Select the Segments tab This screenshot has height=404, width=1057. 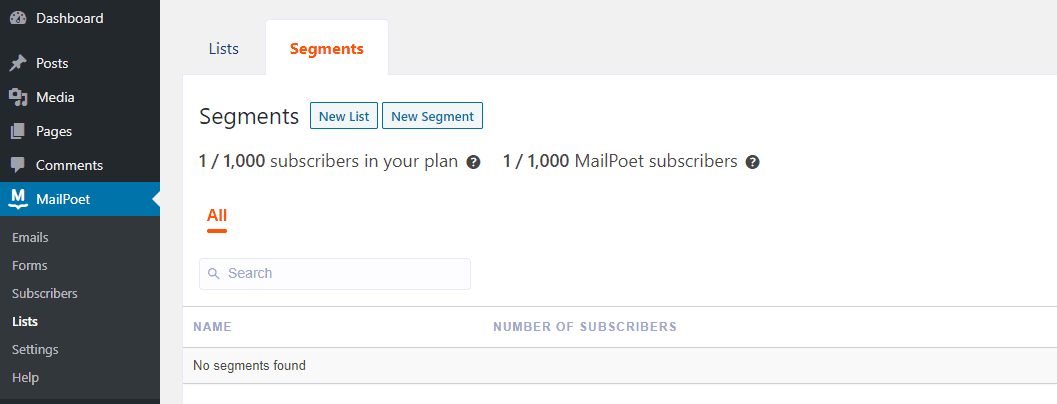[x=326, y=48]
